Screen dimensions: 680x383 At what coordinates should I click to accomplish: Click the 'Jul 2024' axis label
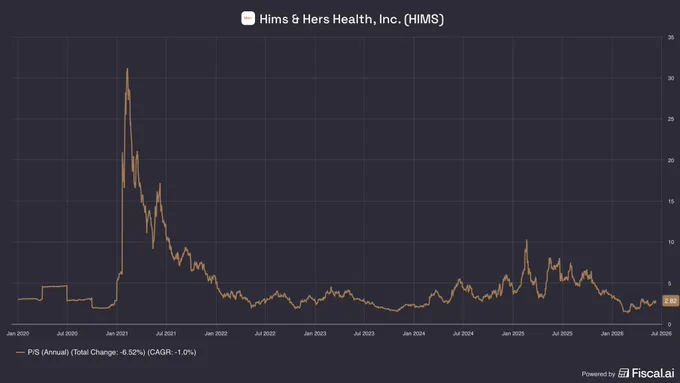tap(463, 334)
